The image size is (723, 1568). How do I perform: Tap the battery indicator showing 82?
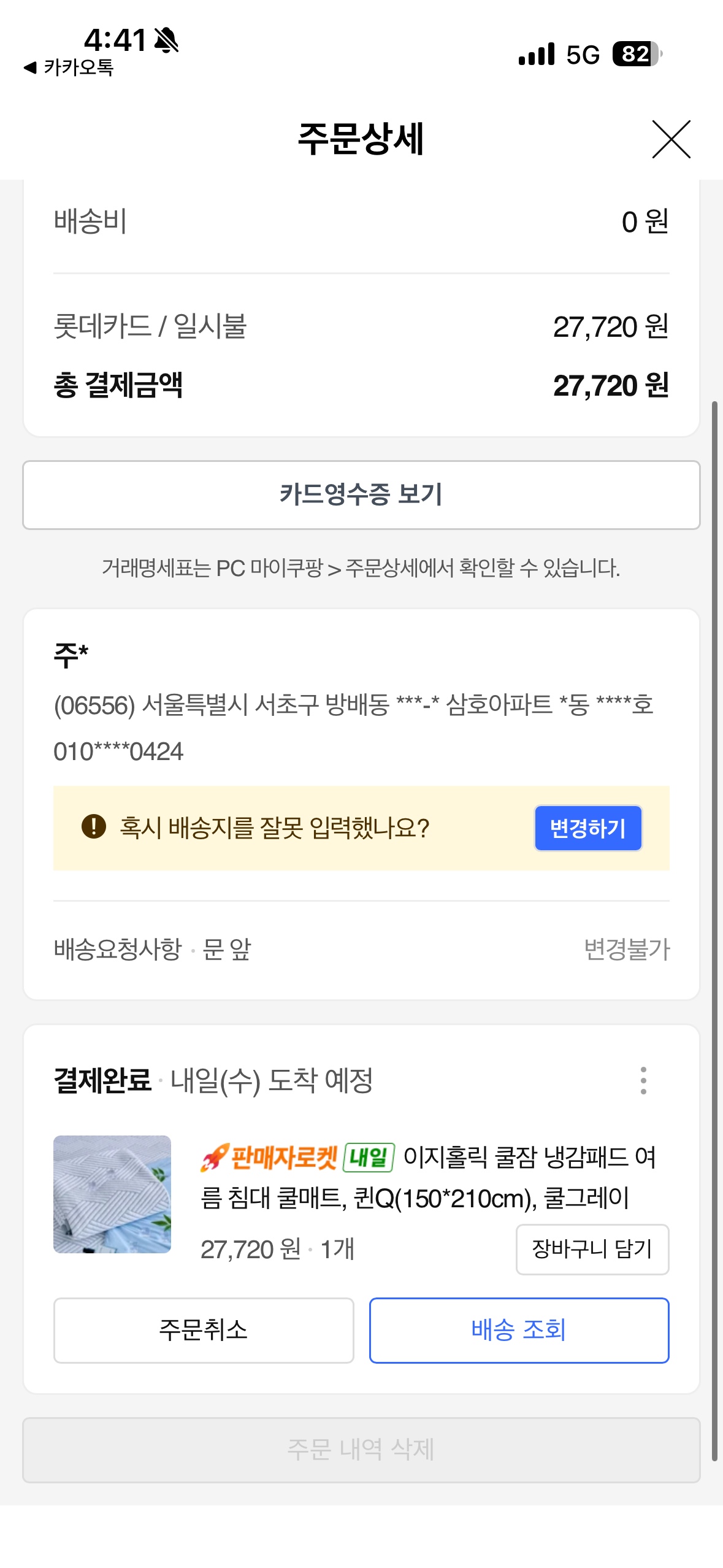click(637, 54)
